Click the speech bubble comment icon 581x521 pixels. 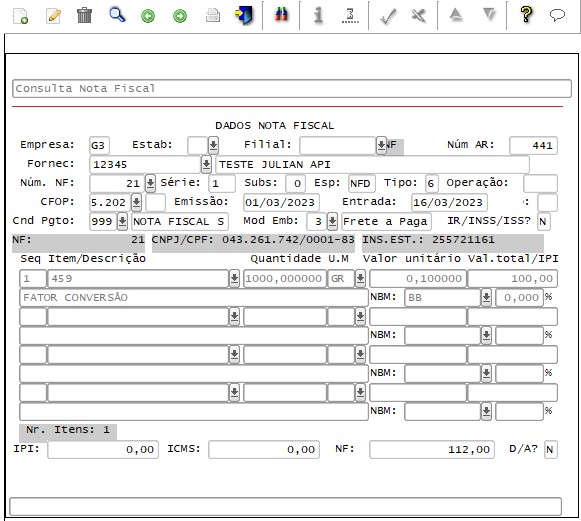557,15
